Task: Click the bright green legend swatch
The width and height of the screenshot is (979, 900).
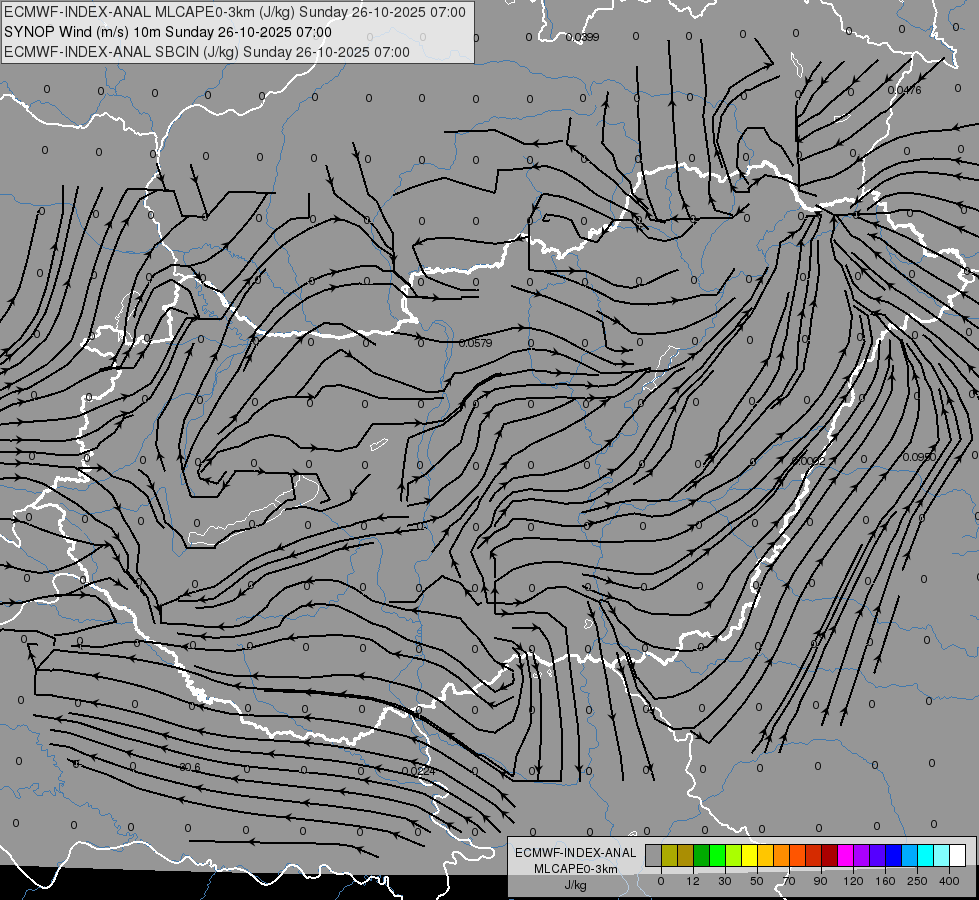Action: click(717, 855)
